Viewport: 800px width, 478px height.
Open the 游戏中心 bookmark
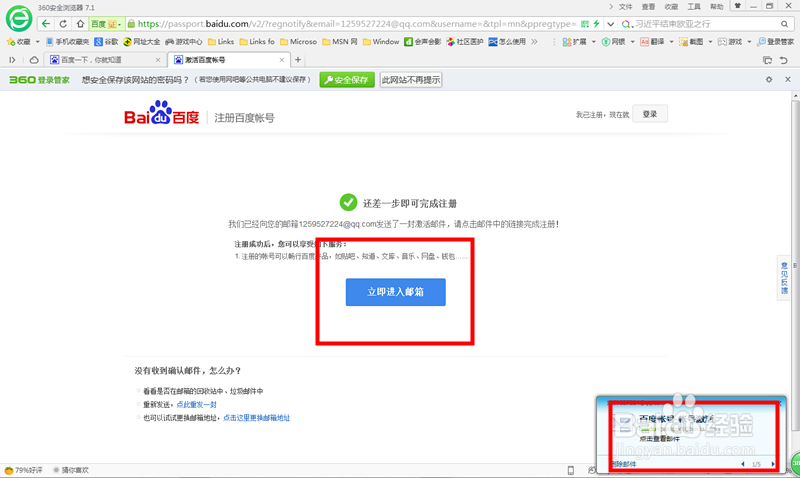(x=184, y=42)
